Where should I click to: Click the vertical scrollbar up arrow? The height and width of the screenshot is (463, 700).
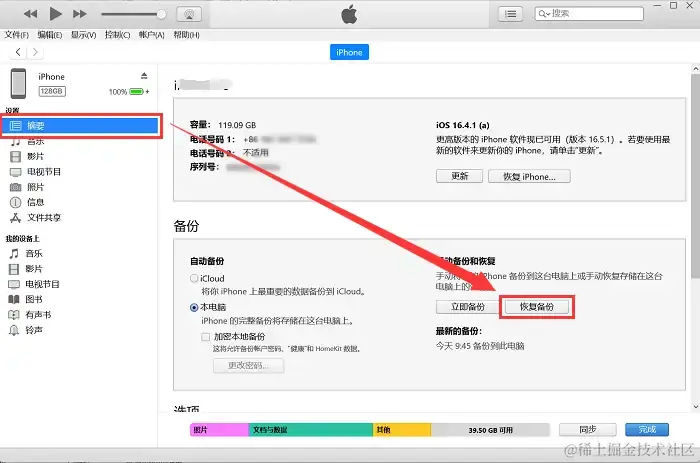(696, 69)
